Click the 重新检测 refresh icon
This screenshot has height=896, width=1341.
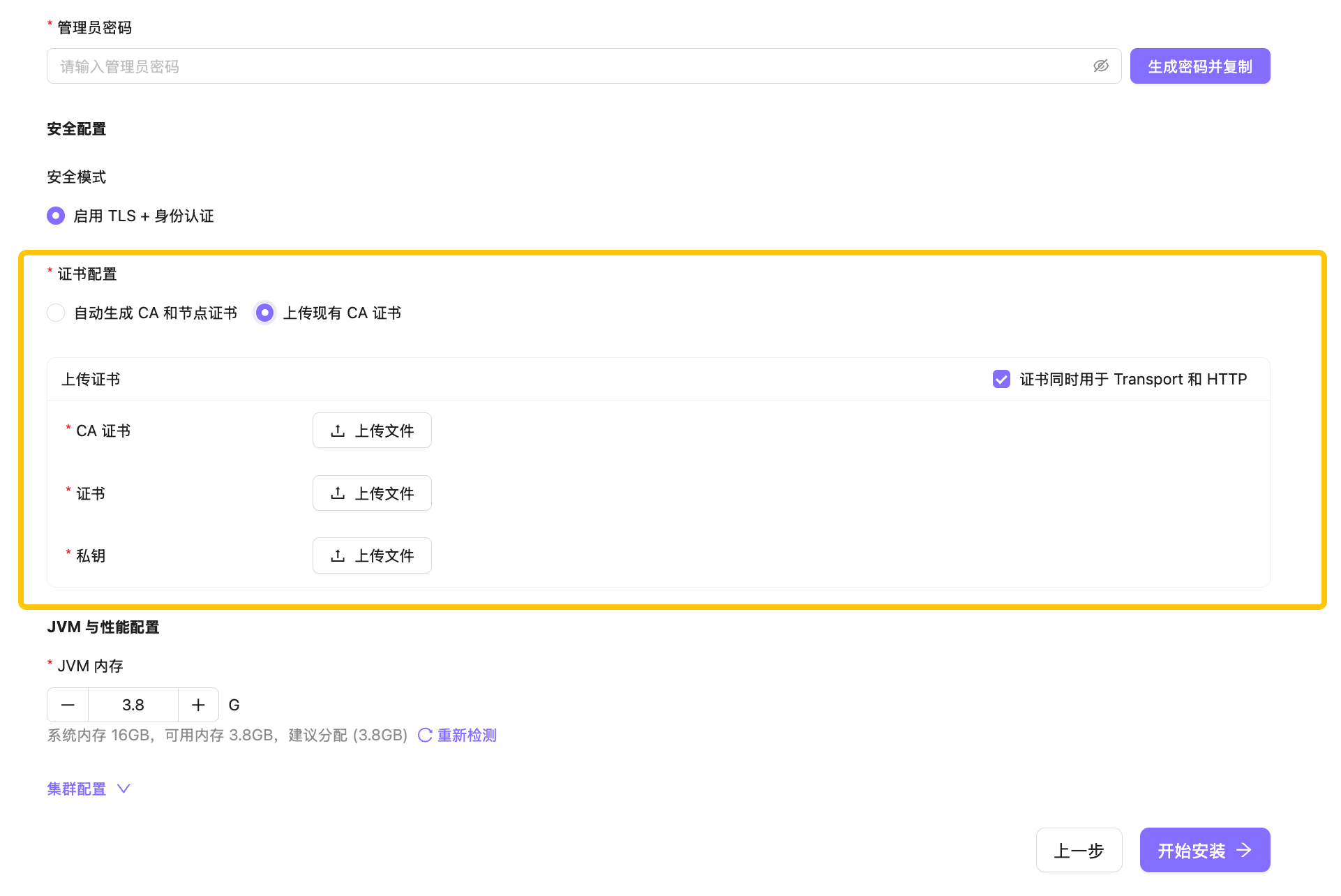click(425, 735)
